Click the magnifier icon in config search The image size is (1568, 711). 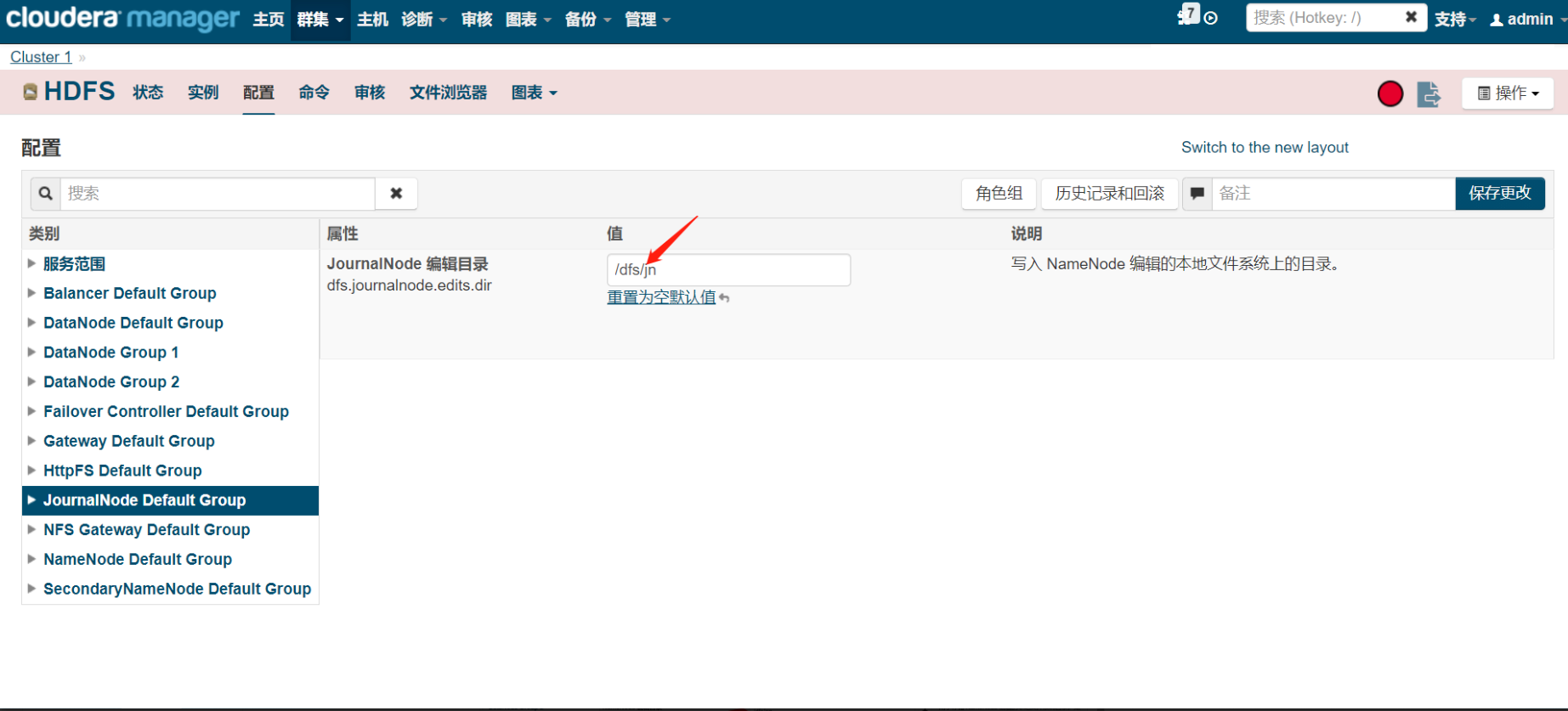click(x=46, y=194)
